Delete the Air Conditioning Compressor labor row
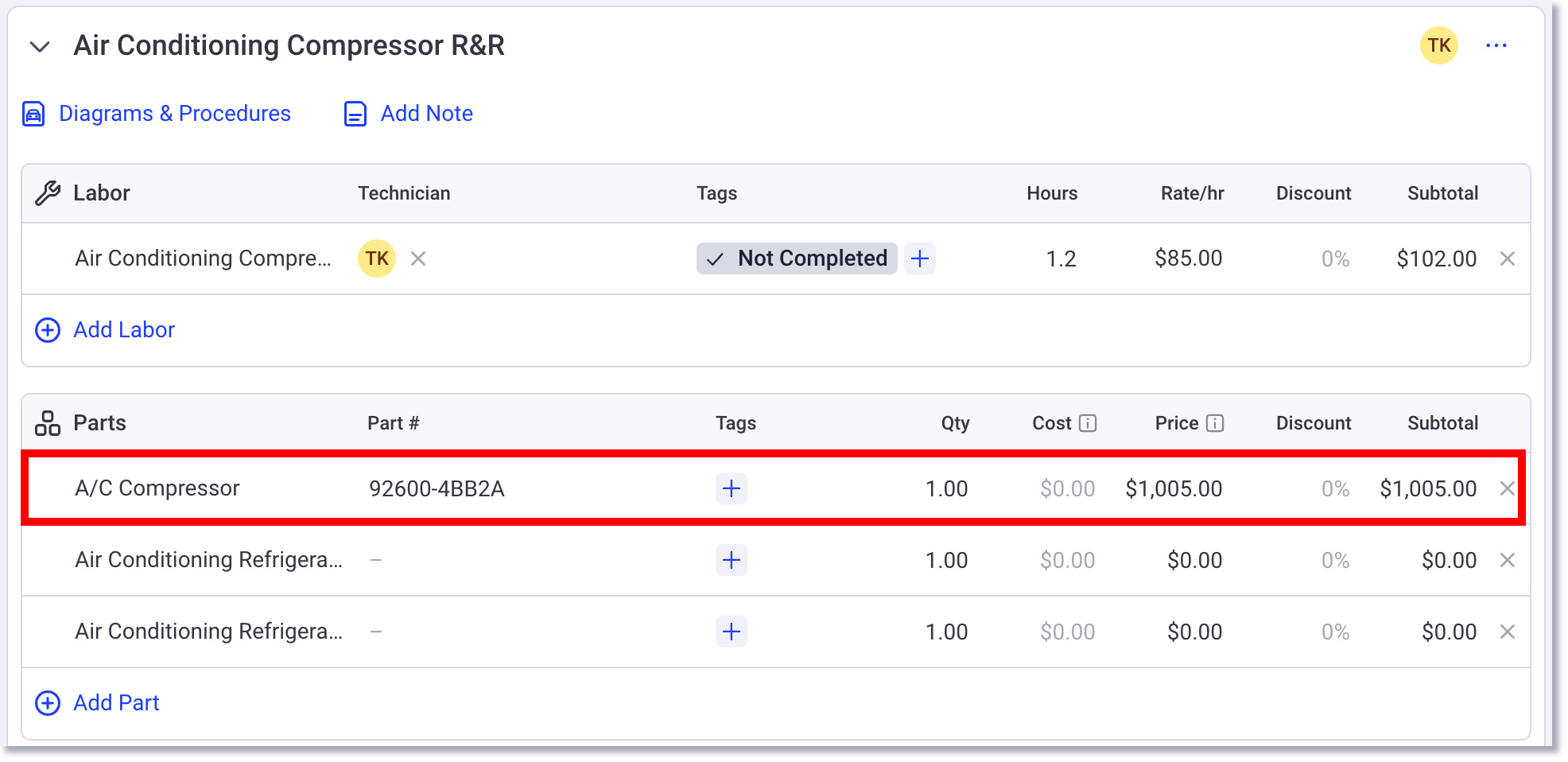1568x762 pixels. 1508,259
